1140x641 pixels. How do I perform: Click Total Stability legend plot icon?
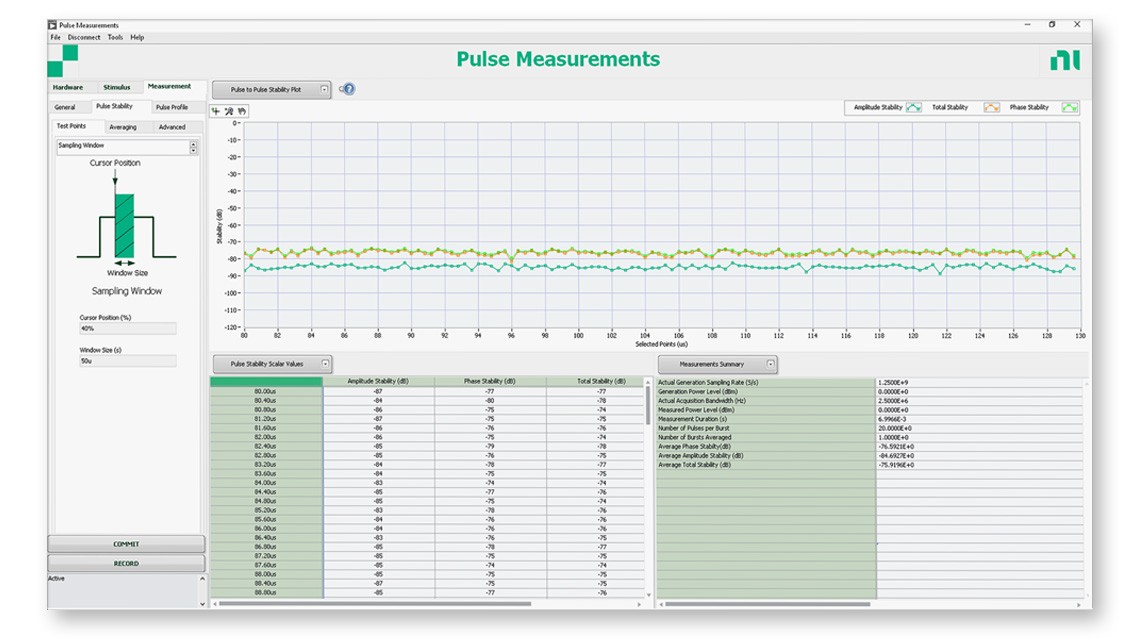[x=991, y=108]
